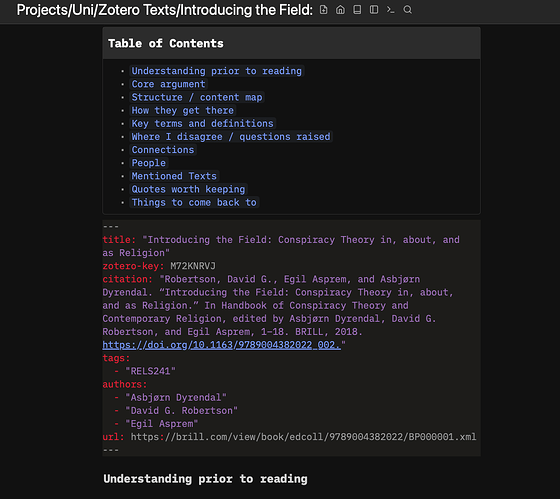Jump to Understanding prior to reading
Viewport: 560px width, 499px height.
coord(216,71)
